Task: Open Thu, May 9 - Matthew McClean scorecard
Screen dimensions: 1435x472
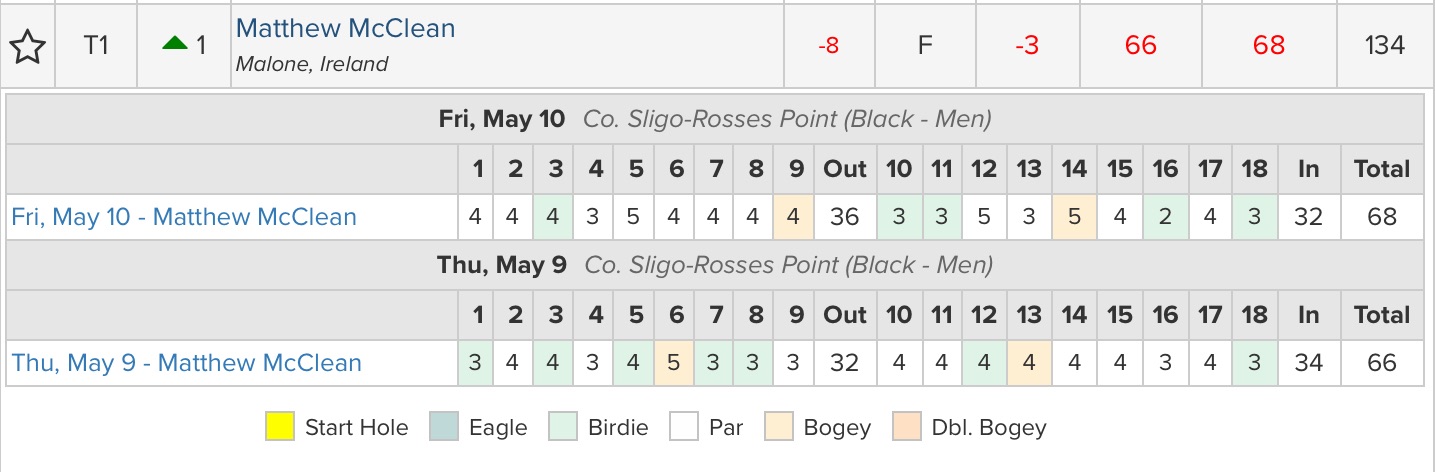Action: tap(186, 363)
